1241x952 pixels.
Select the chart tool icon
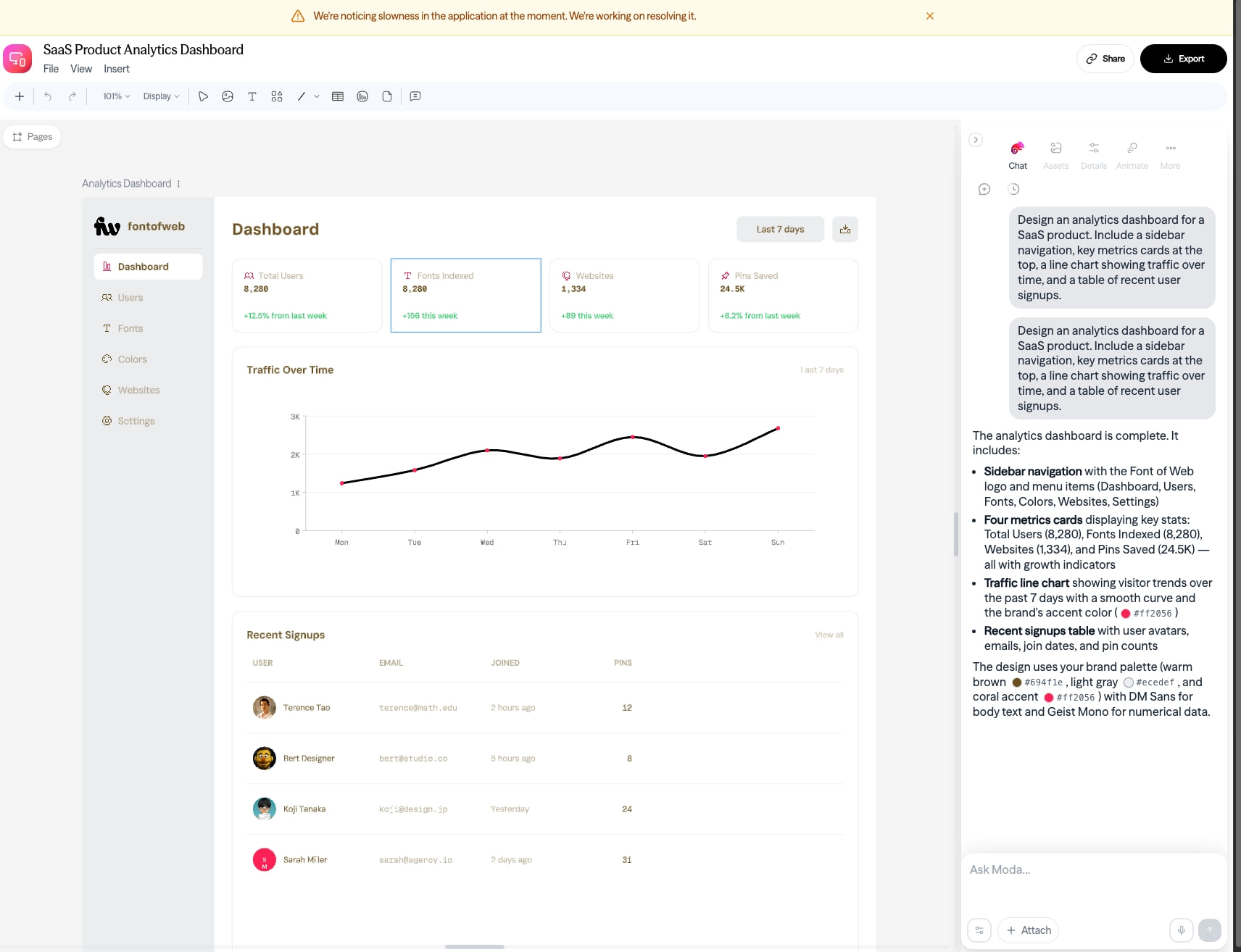362,96
